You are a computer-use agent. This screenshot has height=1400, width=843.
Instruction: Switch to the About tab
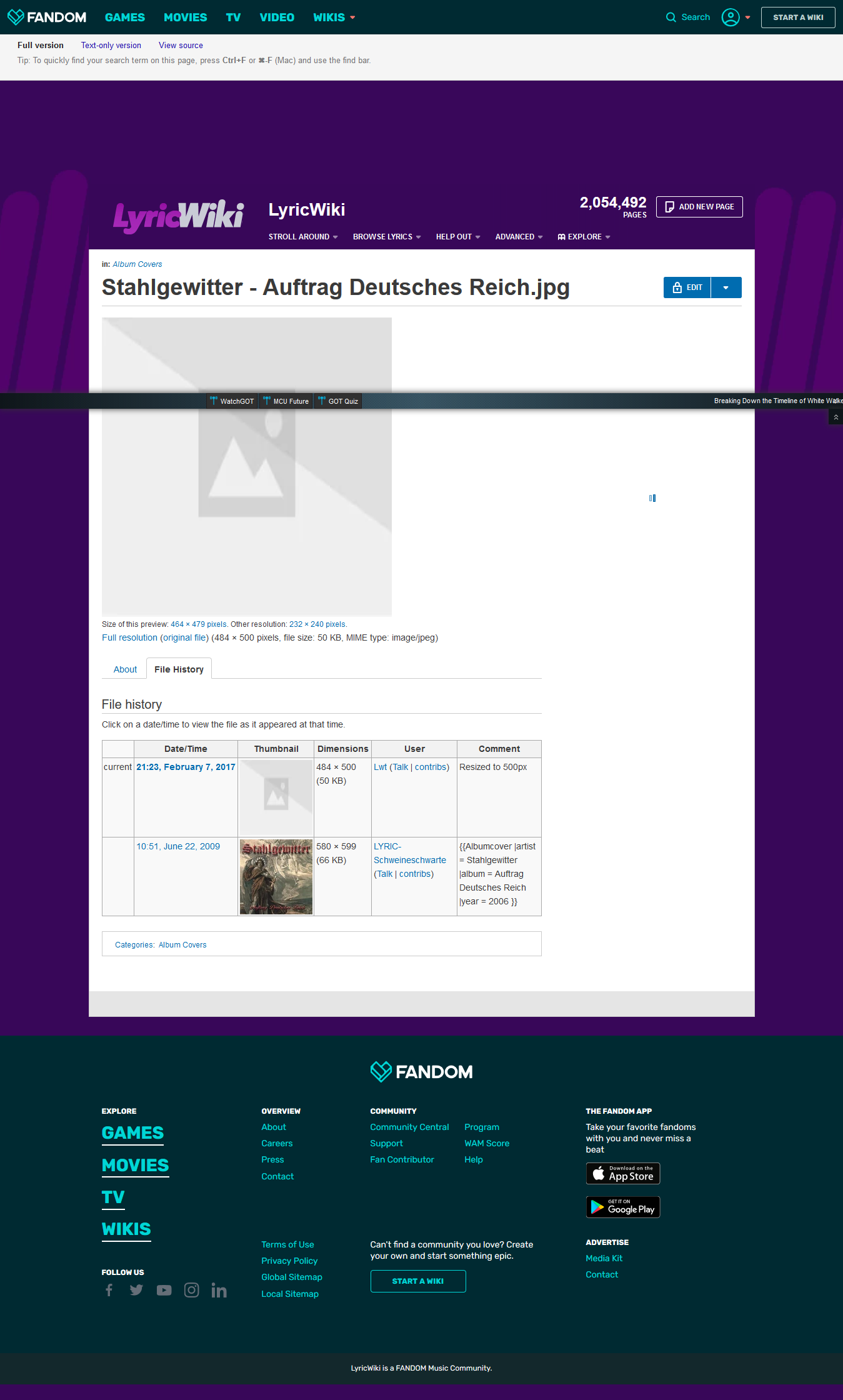[x=125, y=669]
